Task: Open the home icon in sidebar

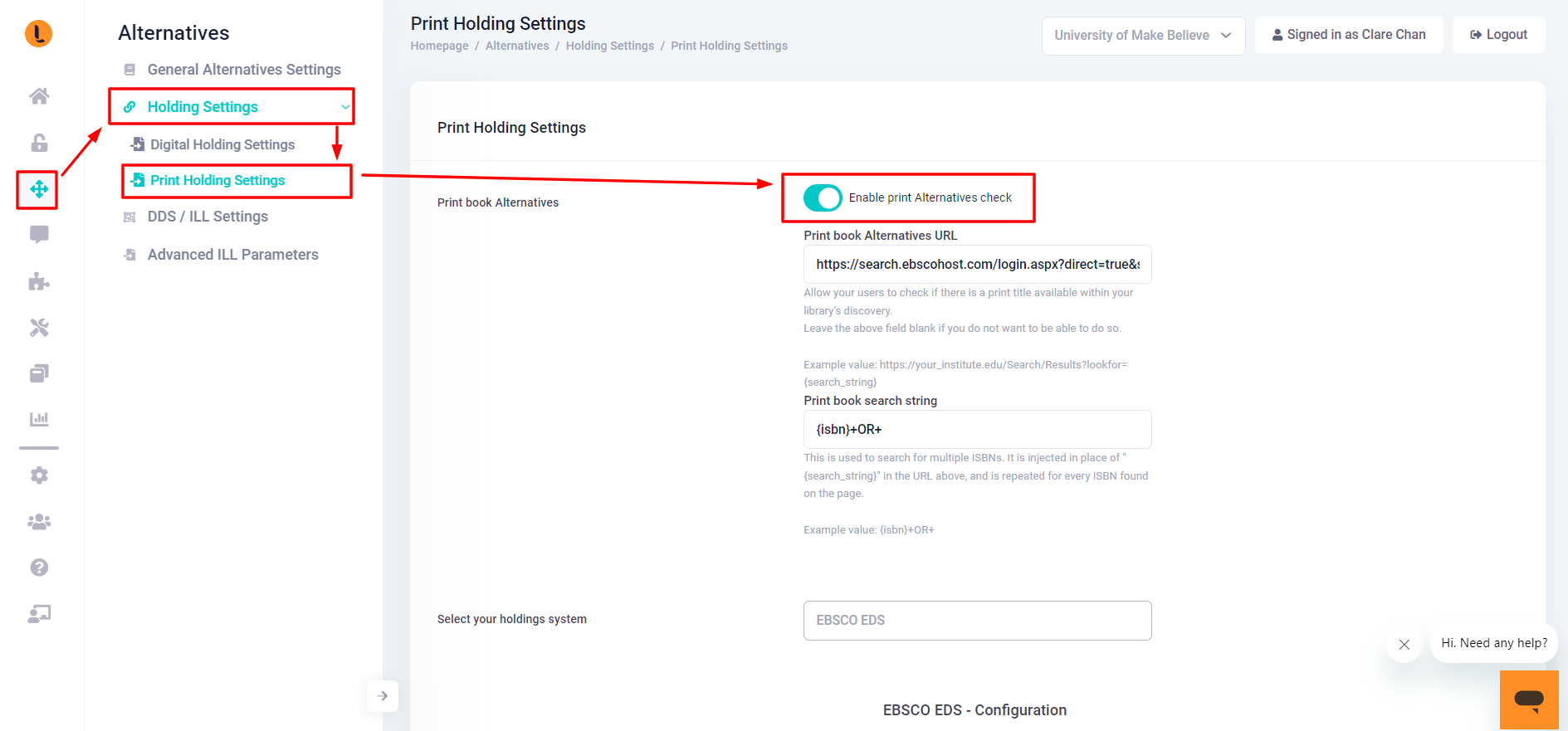Action: [39, 96]
